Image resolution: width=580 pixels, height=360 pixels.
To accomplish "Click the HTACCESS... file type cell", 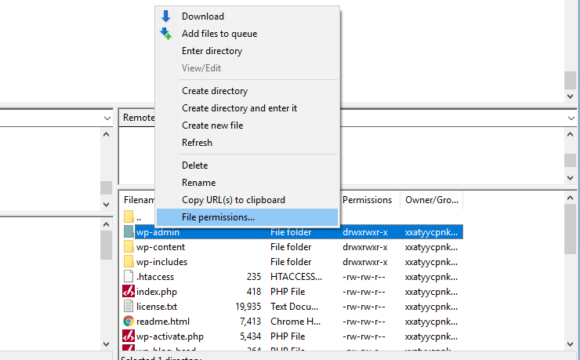I will 296,276.
